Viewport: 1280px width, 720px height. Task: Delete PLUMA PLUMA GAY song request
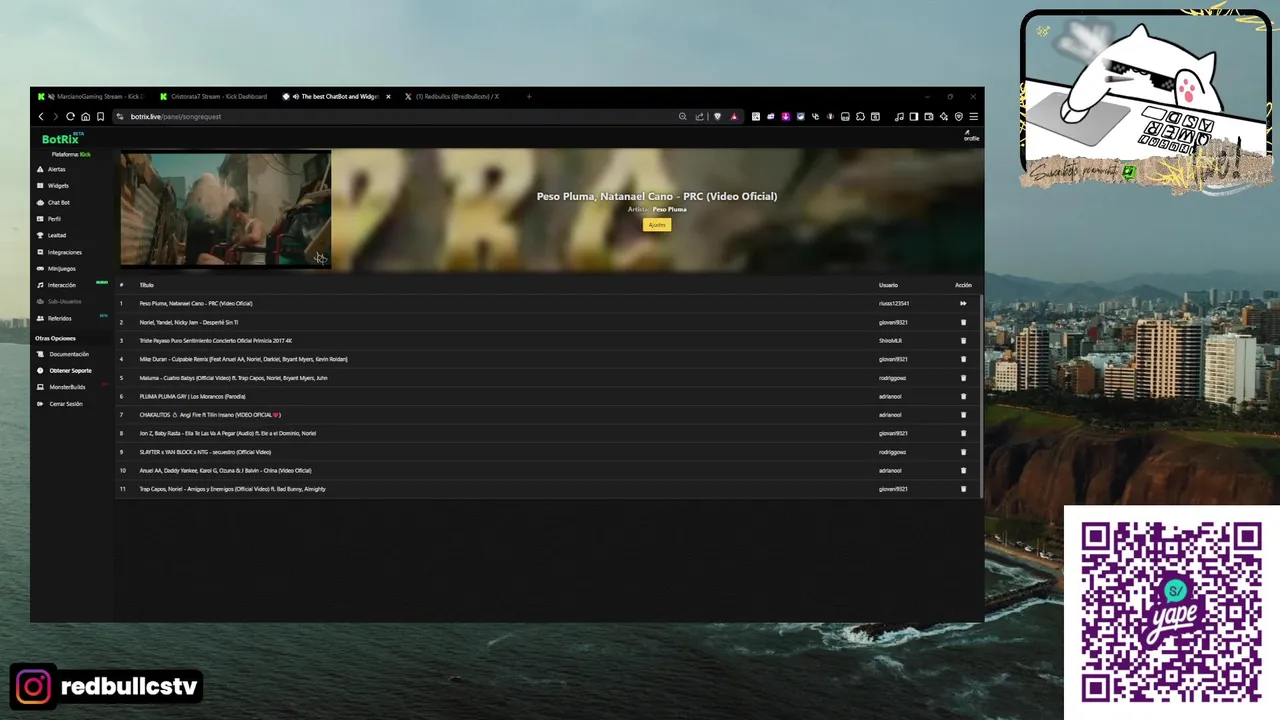(964, 396)
